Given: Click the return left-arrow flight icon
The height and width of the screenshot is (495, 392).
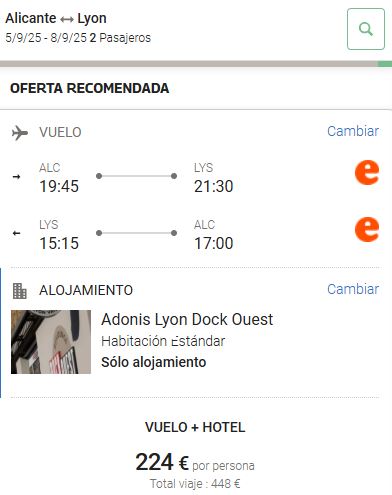Looking at the screenshot, I should 16,233.
